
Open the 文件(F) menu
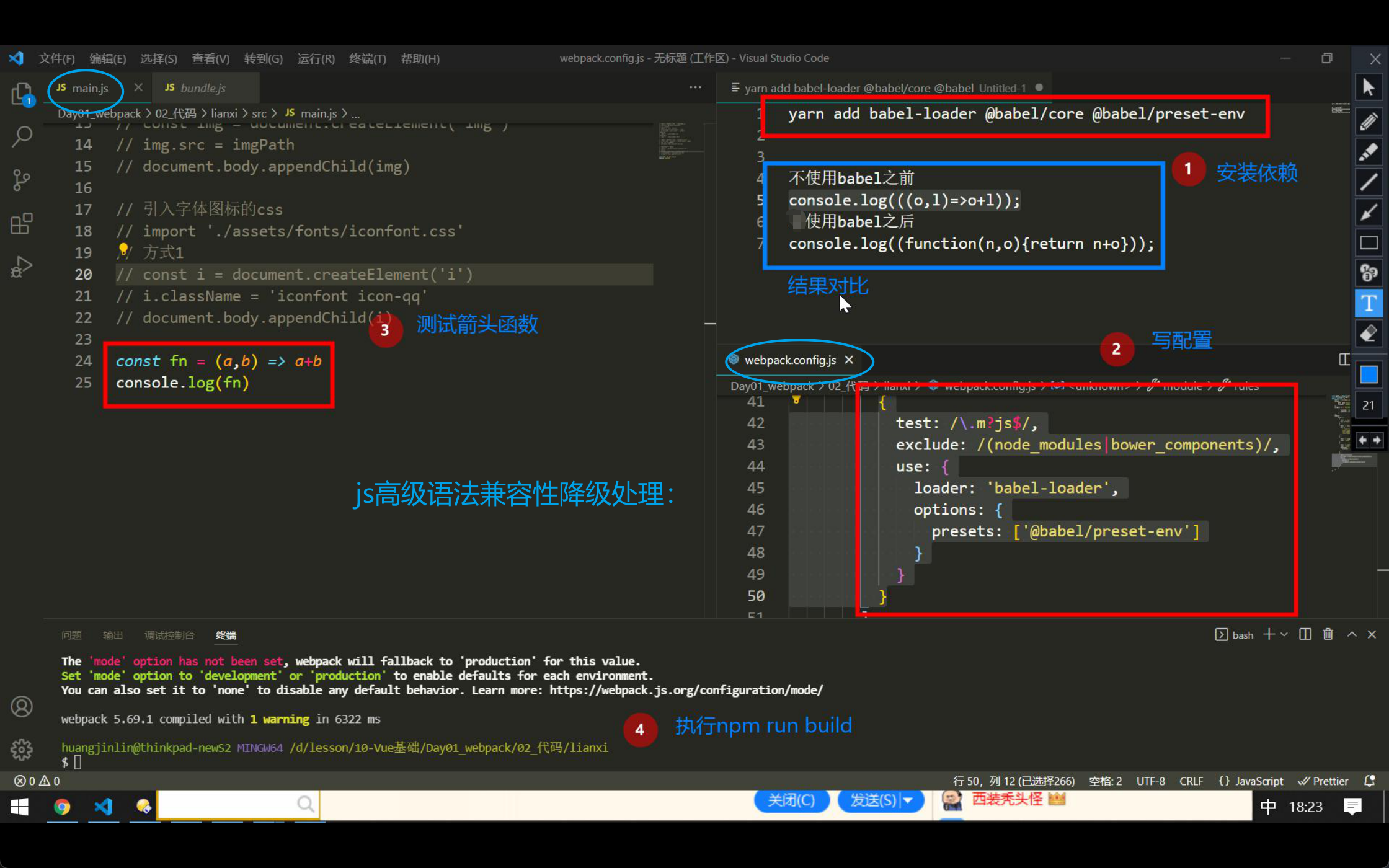tap(56, 58)
